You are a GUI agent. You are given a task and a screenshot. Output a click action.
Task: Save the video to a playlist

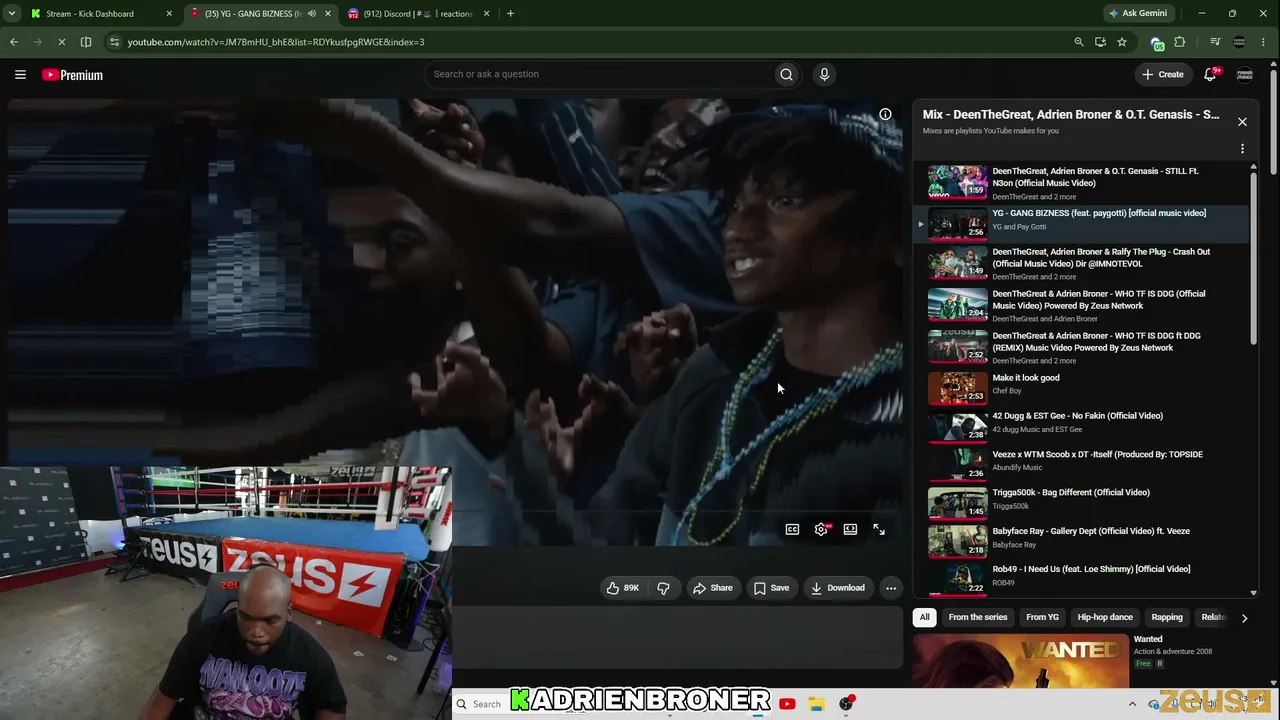(771, 588)
